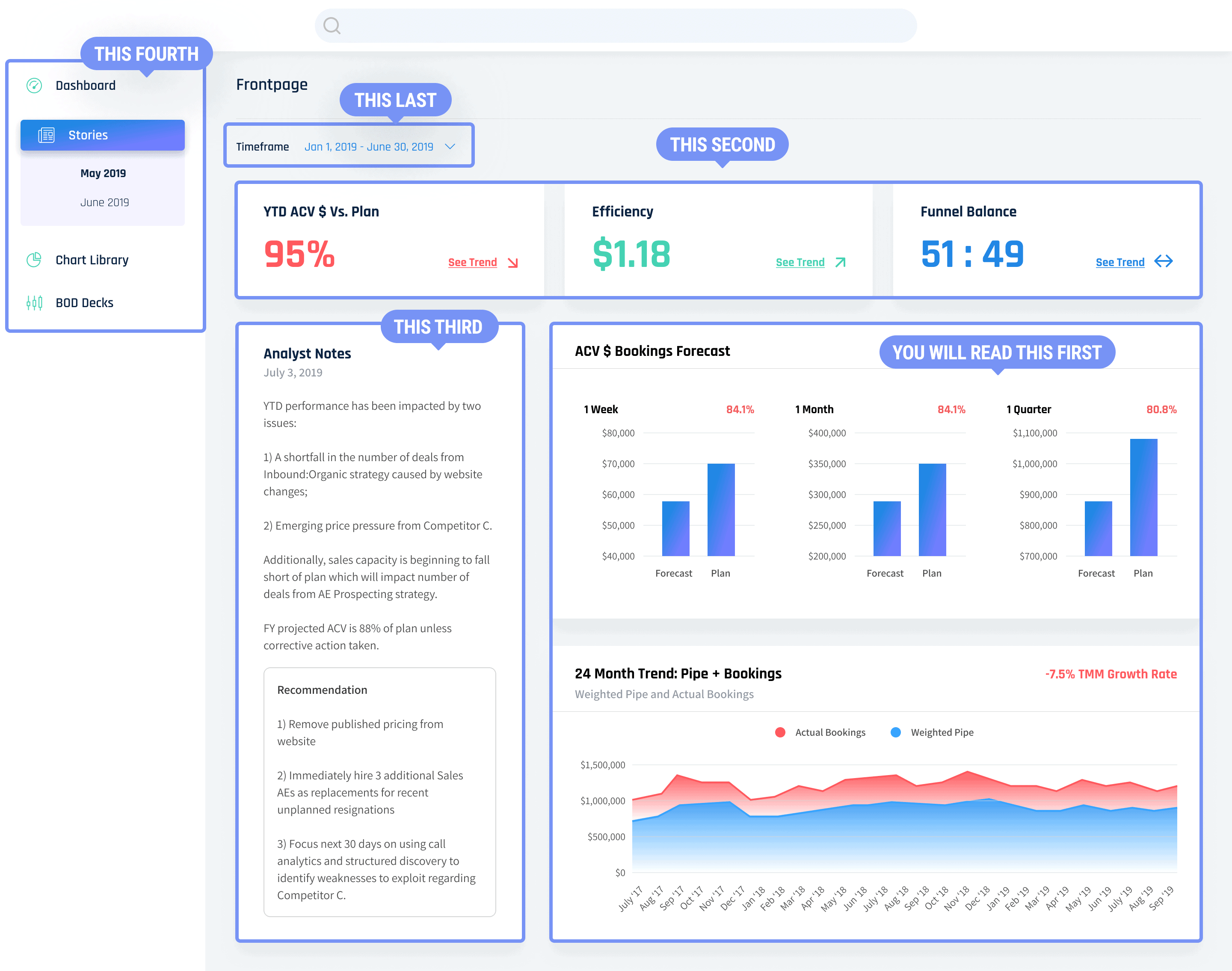Click the downward trend arrow on YTD ACV card
Screen dimensions: 1232x971
[x=513, y=262]
